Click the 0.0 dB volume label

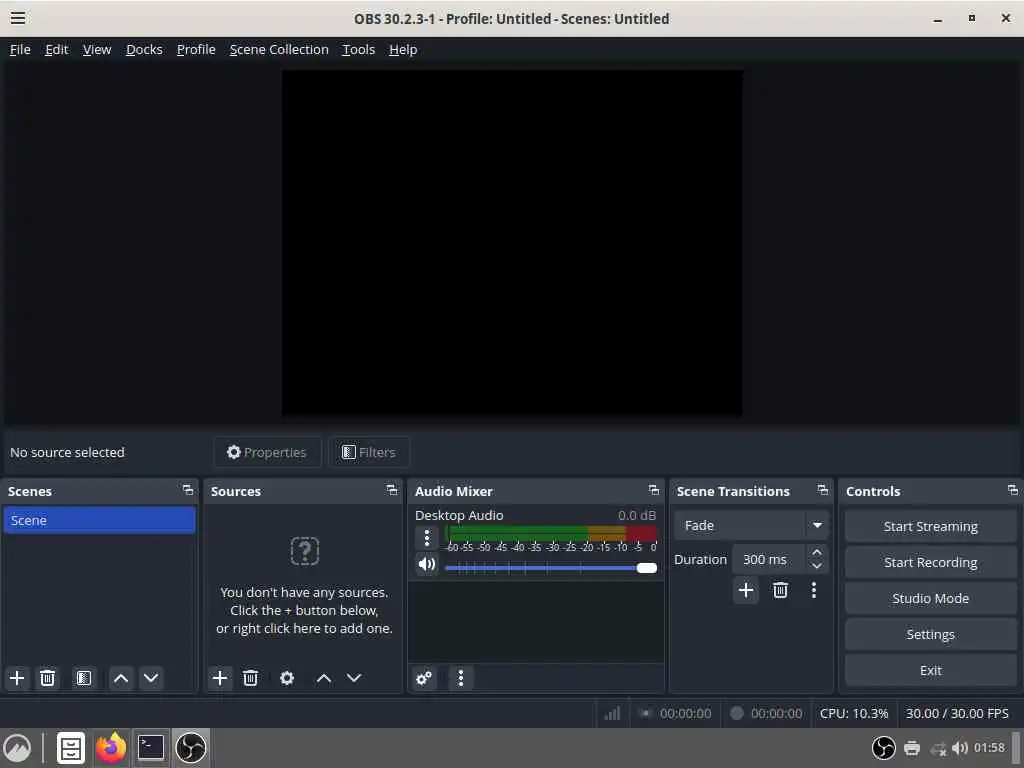[x=637, y=515]
